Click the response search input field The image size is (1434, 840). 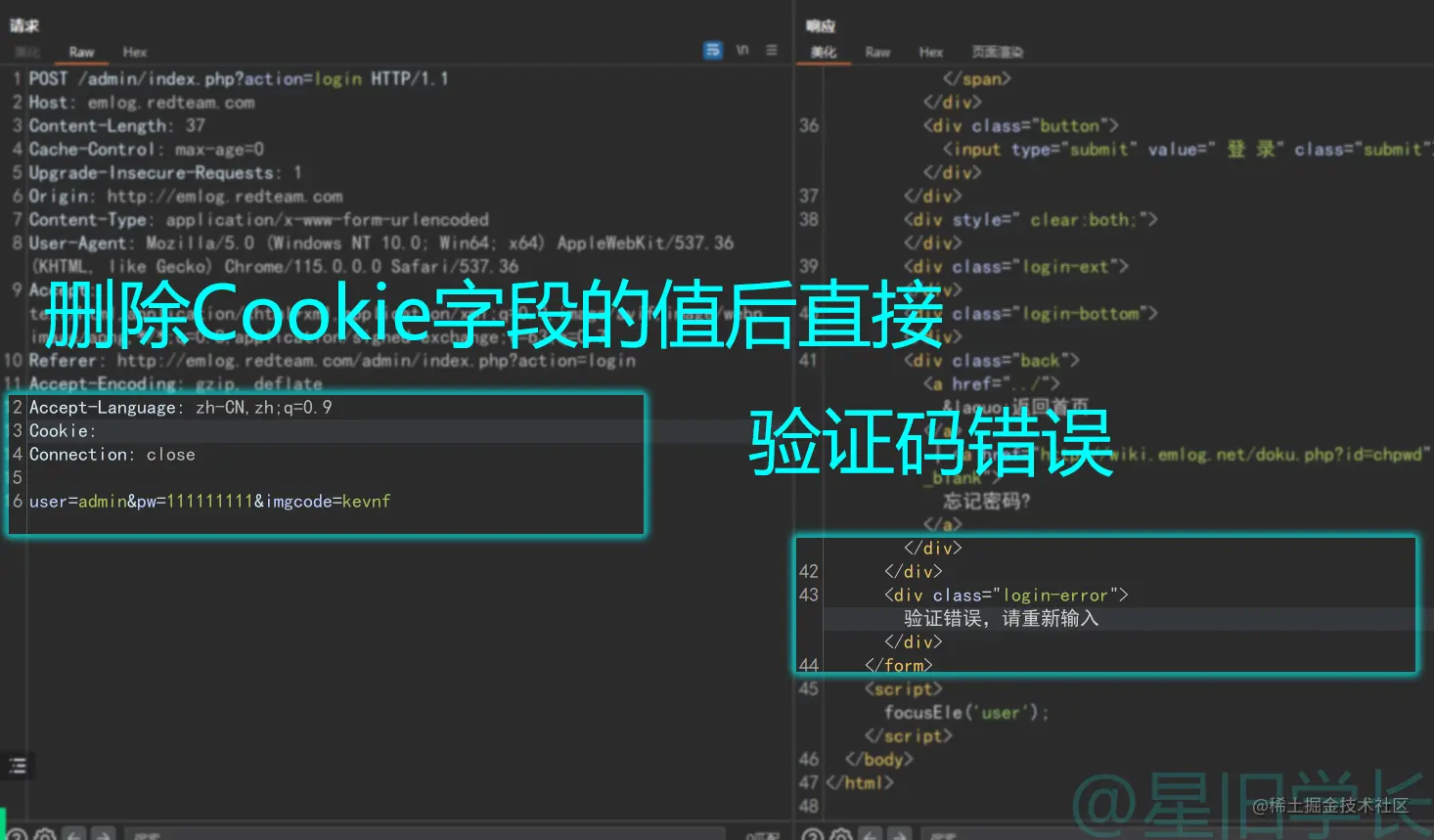click(x=1174, y=834)
